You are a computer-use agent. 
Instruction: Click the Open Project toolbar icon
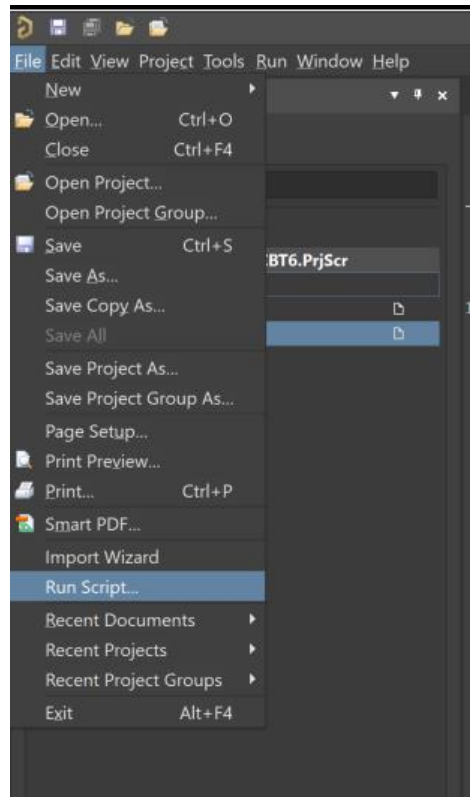pyautogui.click(x=158, y=27)
